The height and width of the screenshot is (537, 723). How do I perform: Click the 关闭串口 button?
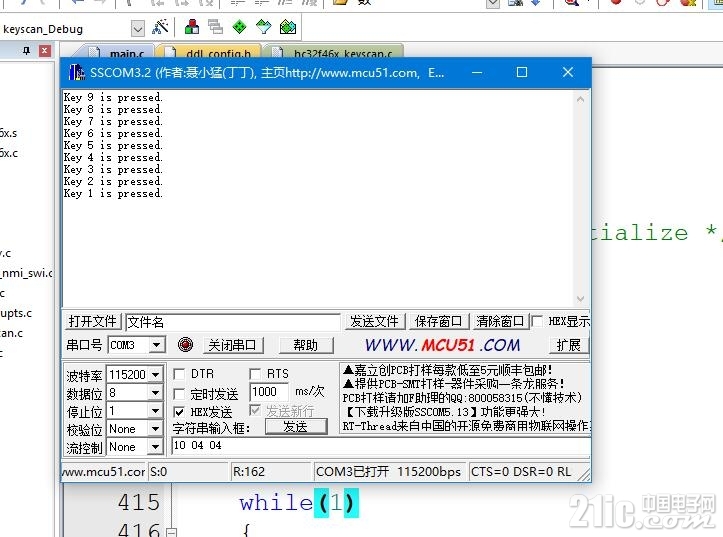pos(232,345)
